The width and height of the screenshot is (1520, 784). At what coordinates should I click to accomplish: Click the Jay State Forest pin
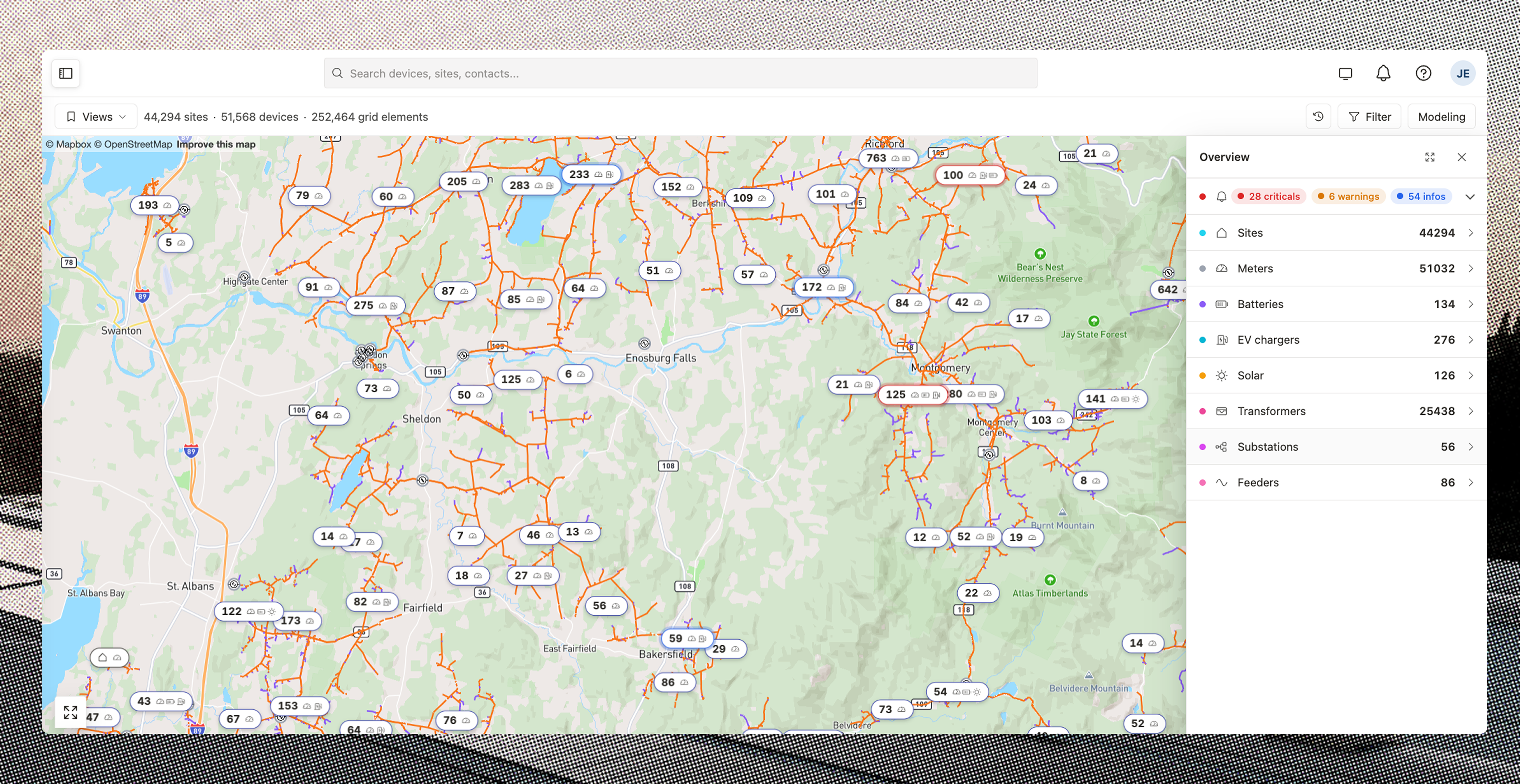click(1093, 321)
